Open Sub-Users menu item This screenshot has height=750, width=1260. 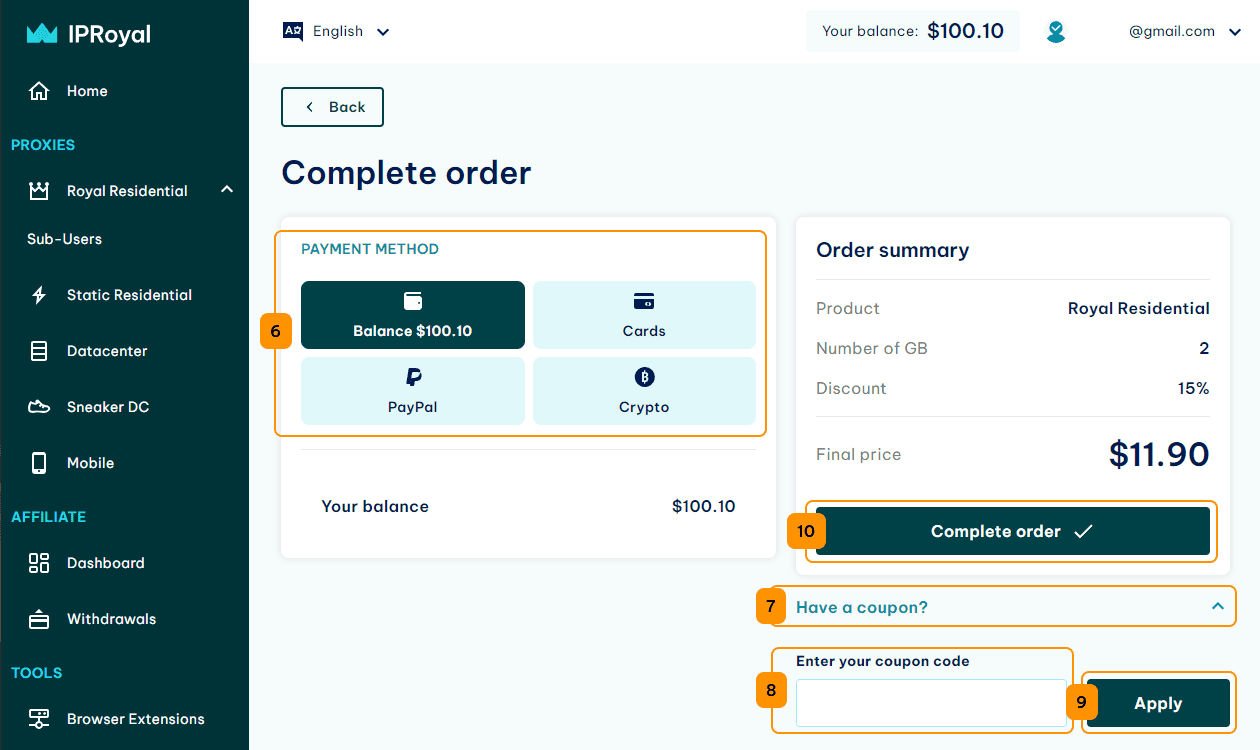pos(65,239)
